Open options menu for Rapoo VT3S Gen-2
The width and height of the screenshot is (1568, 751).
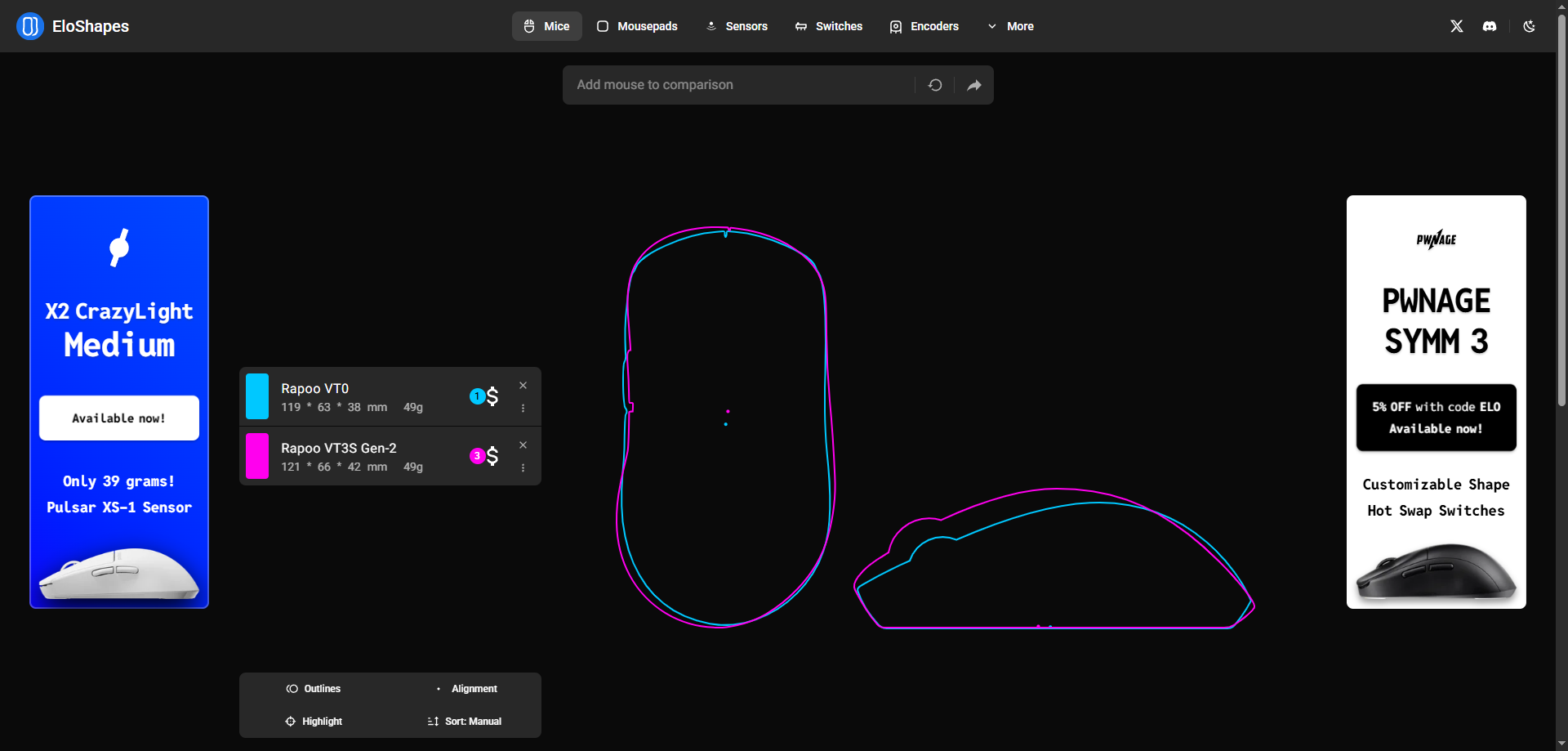tap(523, 467)
